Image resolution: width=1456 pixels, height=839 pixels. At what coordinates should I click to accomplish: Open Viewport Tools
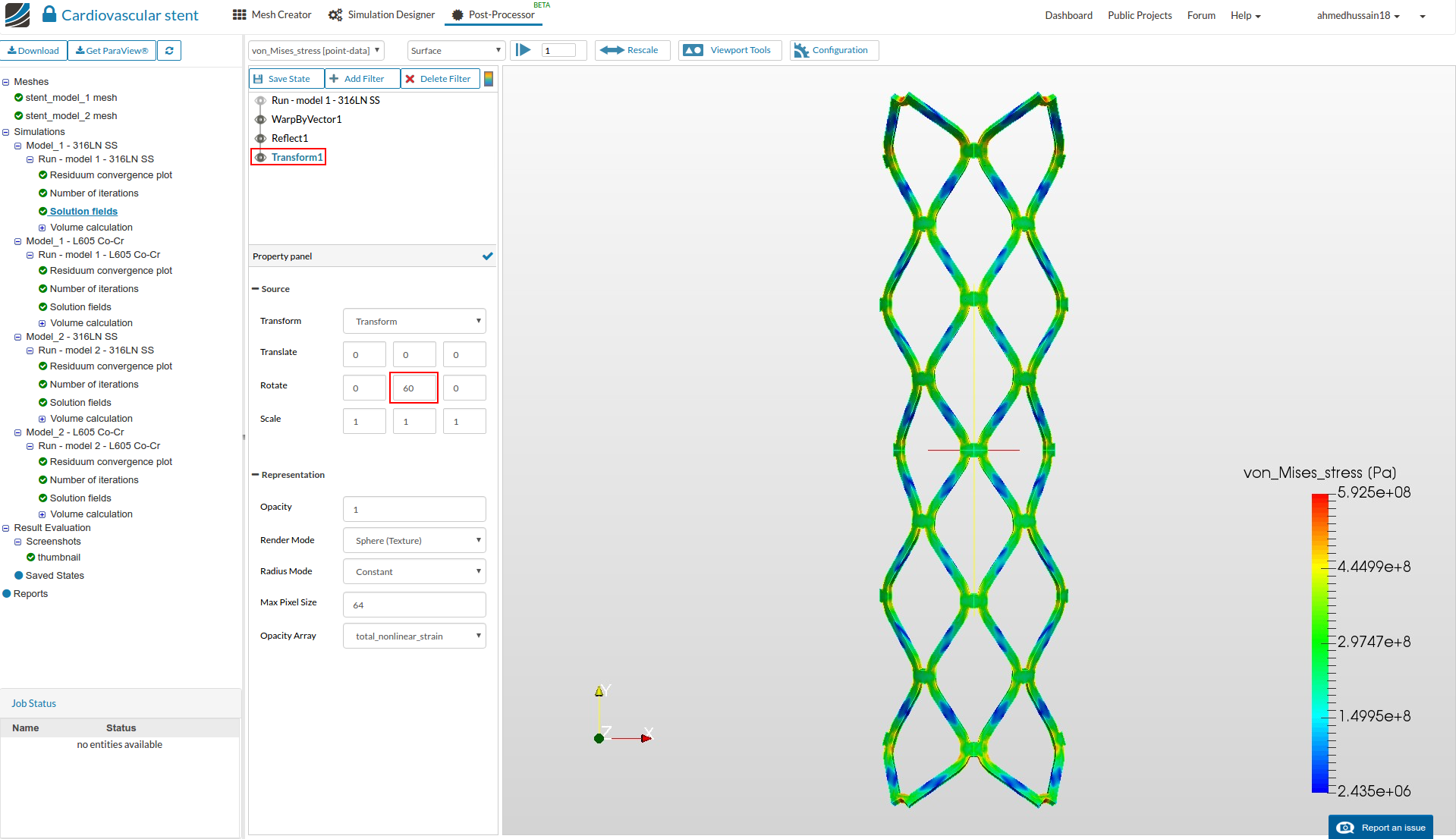click(x=728, y=50)
